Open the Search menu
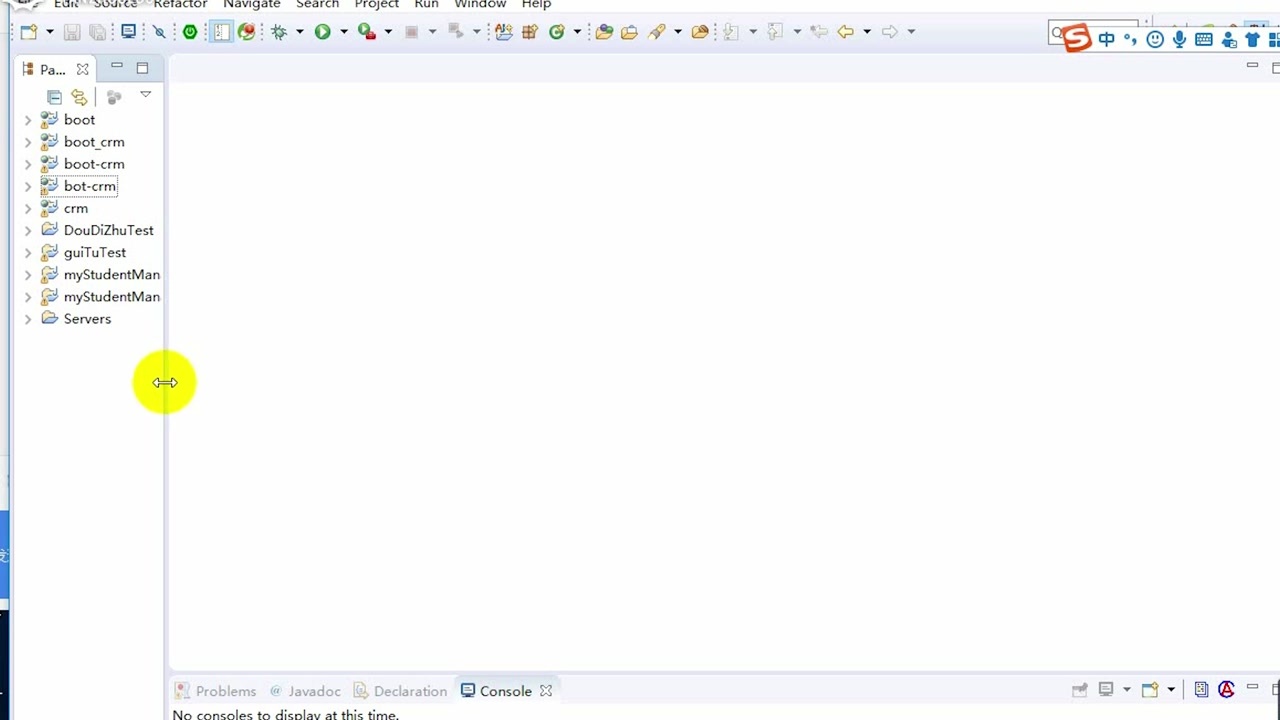Image resolution: width=1280 pixels, height=720 pixels. tap(317, 5)
